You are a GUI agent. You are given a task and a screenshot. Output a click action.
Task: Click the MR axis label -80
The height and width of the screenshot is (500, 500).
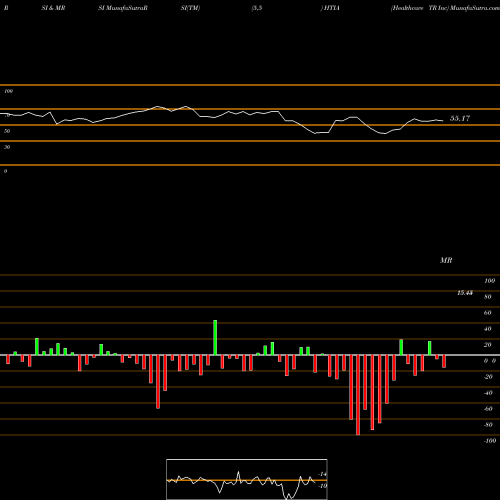point(488,425)
